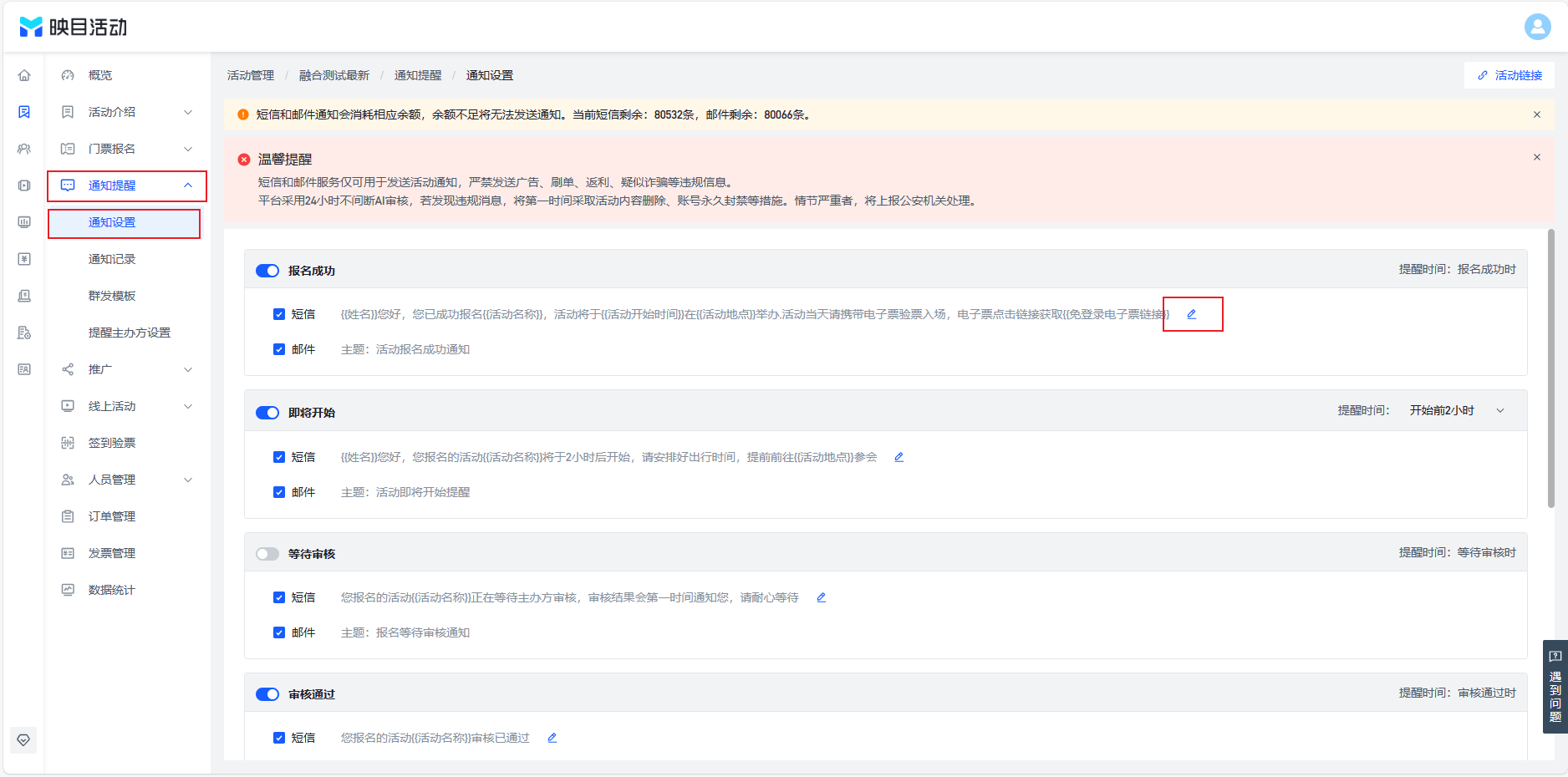This screenshot has width=1568, height=777.
Task: Open 通知记录 in sidebar
Action: pyautogui.click(x=112, y=259)
